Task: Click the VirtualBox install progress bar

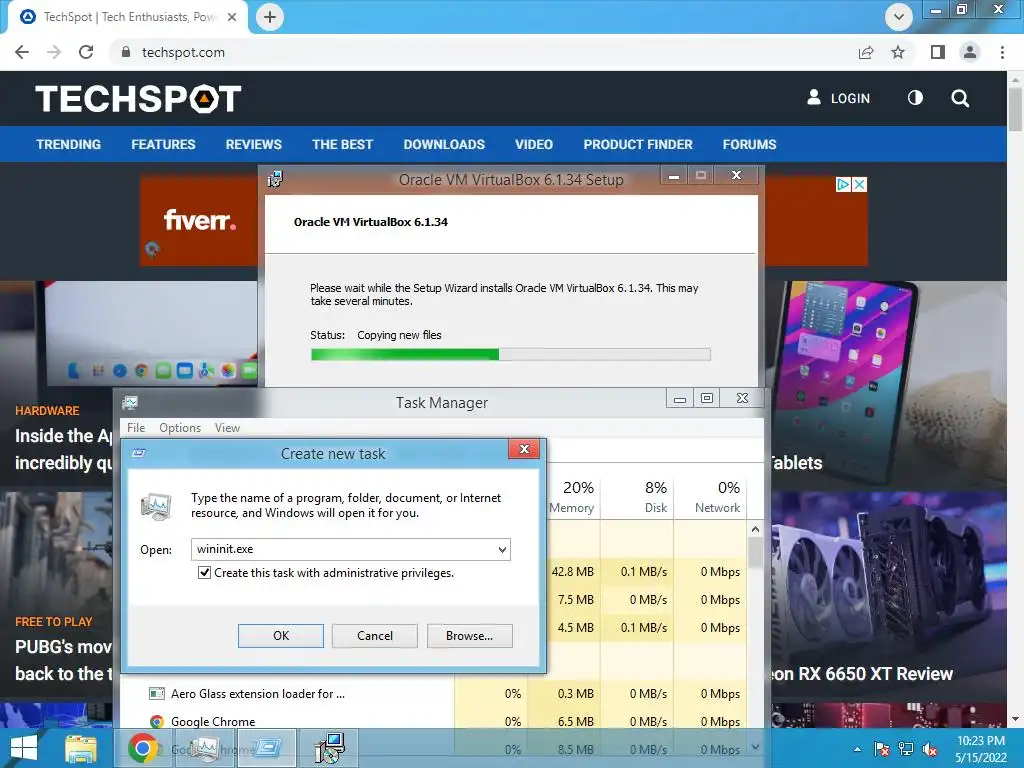Action: pos(510,355)
